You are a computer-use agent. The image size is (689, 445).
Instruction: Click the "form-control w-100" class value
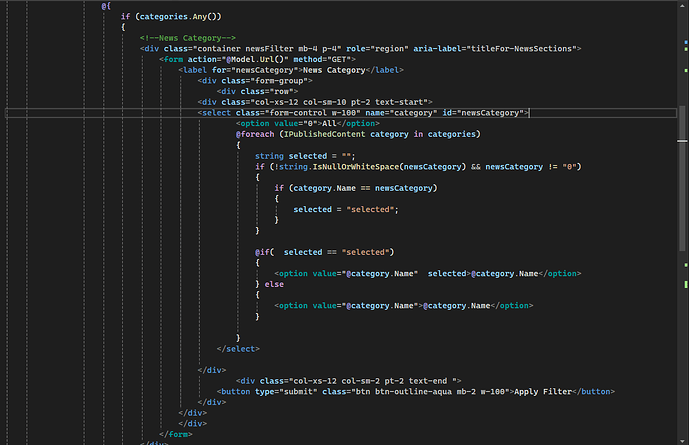coord(312,113)
